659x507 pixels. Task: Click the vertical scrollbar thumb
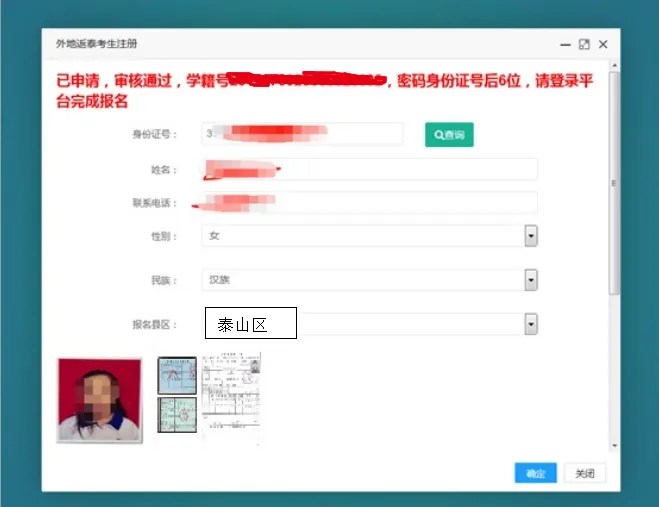pos(614,183)
